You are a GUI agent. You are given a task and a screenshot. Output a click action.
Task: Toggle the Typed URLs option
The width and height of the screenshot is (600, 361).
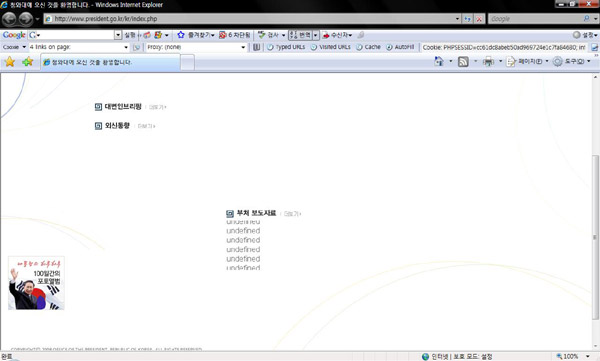286,47
